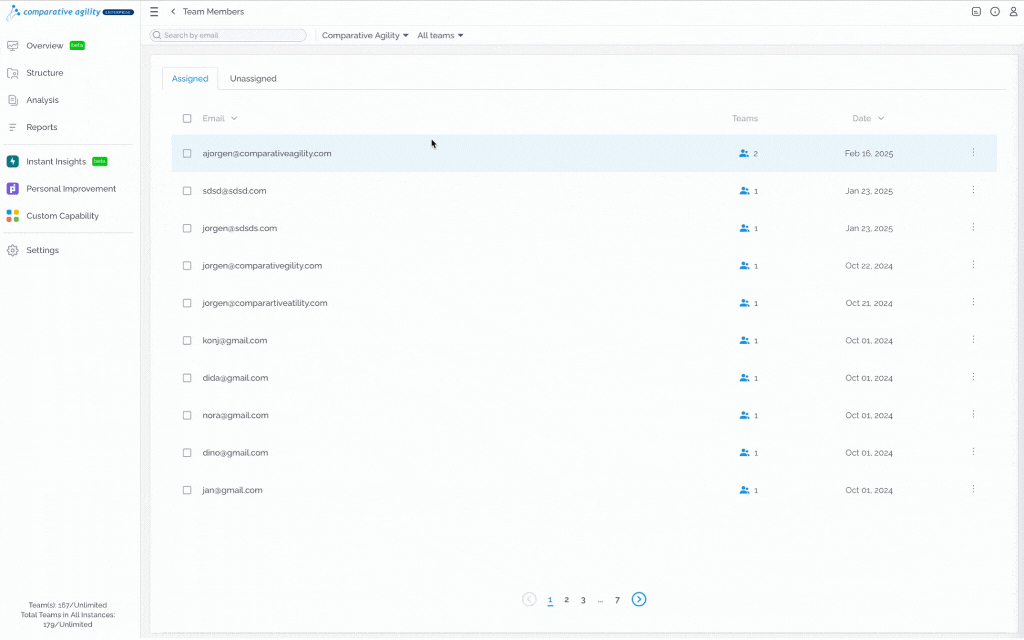
Task: Focus the Search by email field
Action: point(229,35)
